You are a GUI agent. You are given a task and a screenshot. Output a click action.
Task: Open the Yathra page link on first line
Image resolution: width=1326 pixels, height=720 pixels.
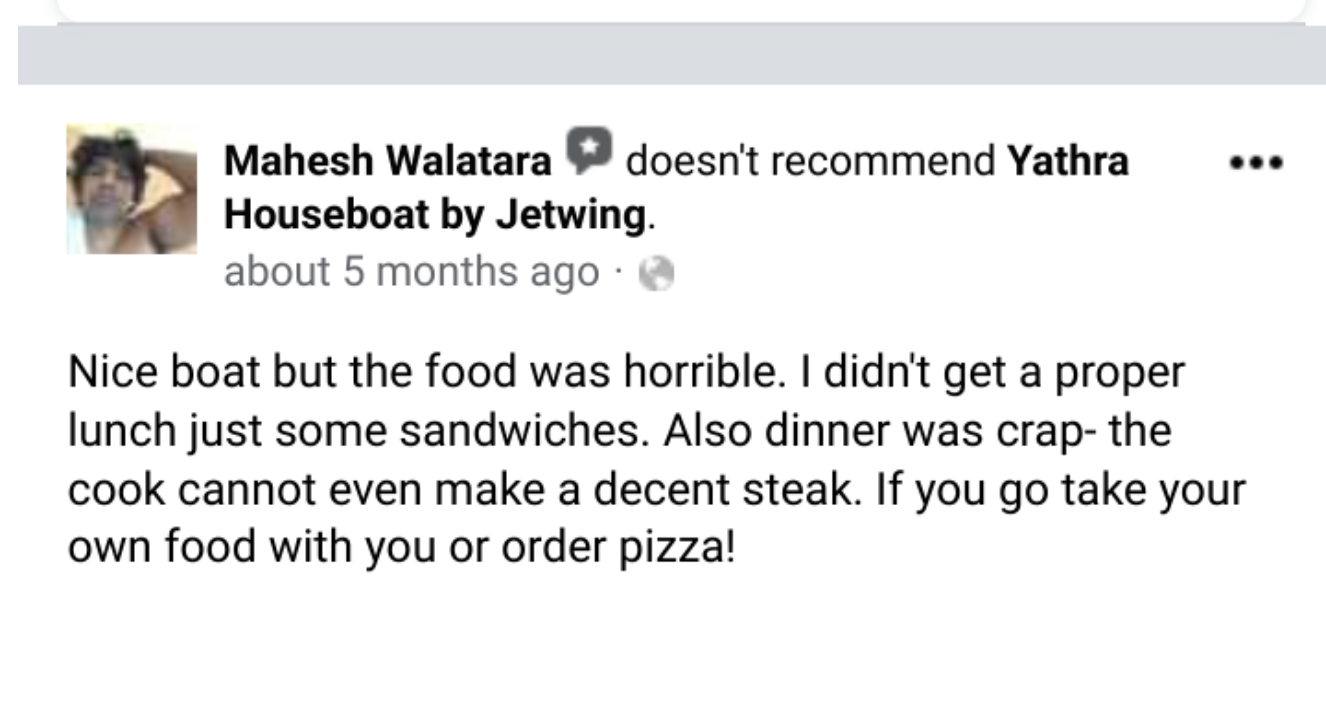pos(1067,160)
